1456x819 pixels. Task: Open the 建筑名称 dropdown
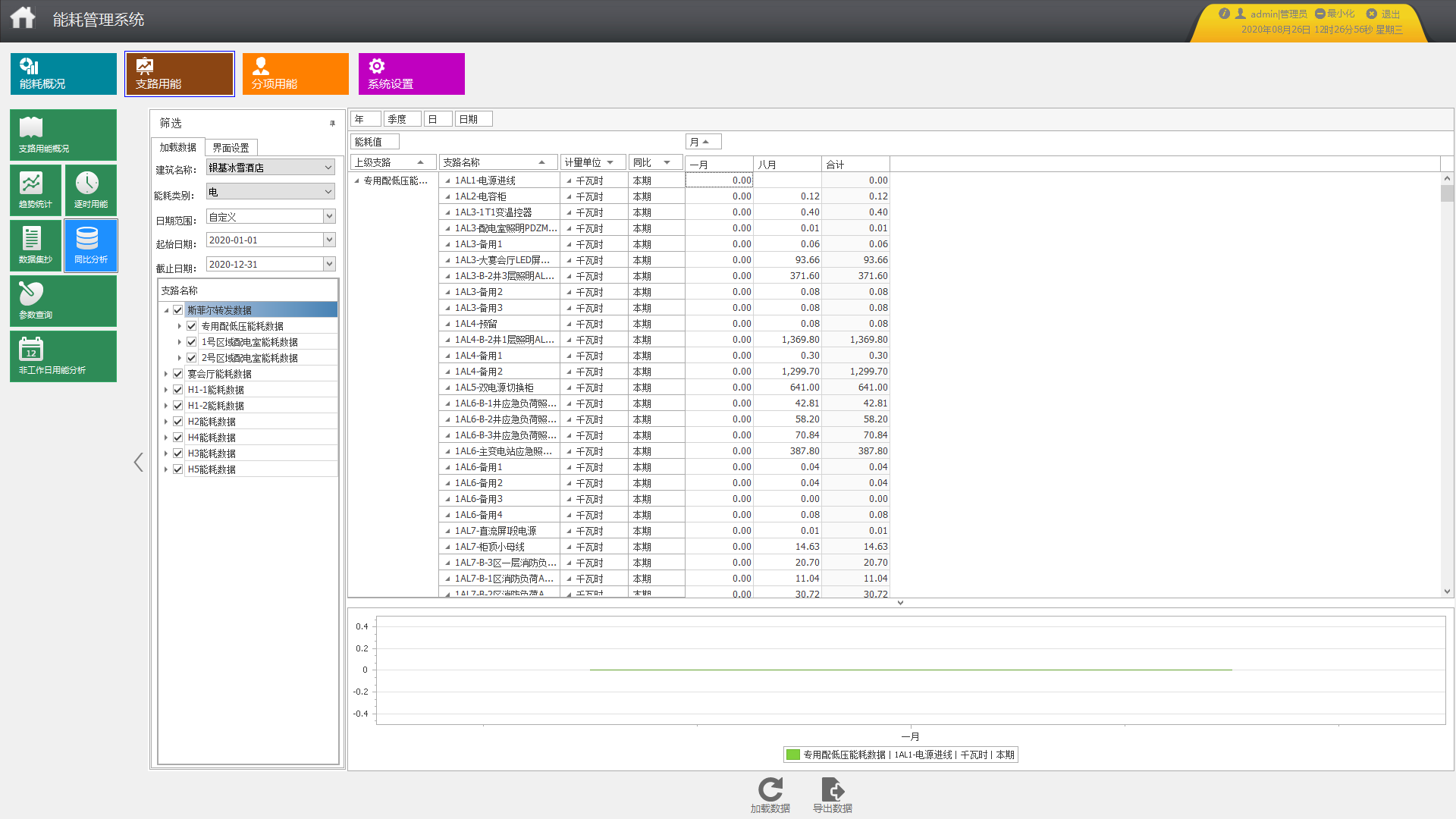[x=328, y=168]
